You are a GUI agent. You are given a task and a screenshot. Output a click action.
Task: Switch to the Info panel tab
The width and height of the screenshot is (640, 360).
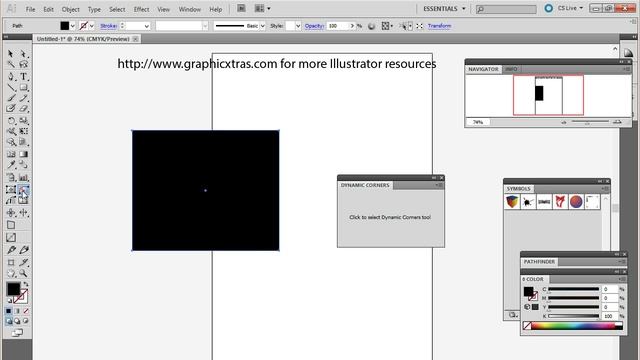[511, 69]
